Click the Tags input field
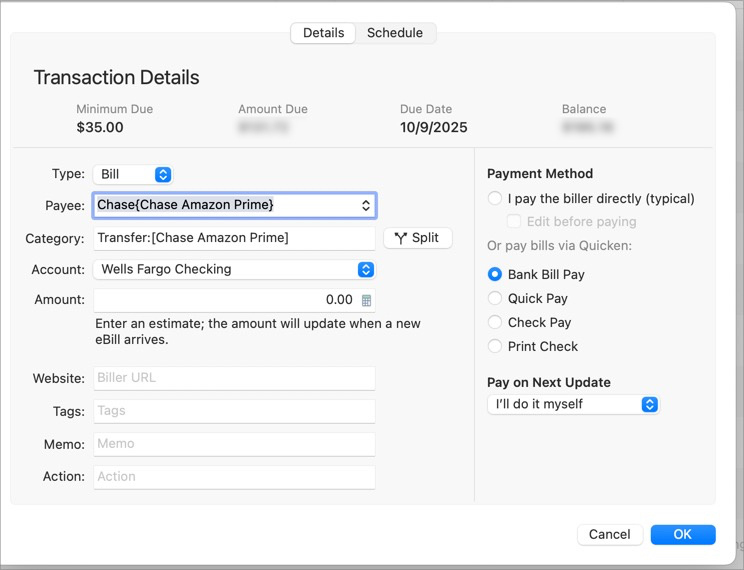This screenshot has width=744, height=570. pos(234,410)
